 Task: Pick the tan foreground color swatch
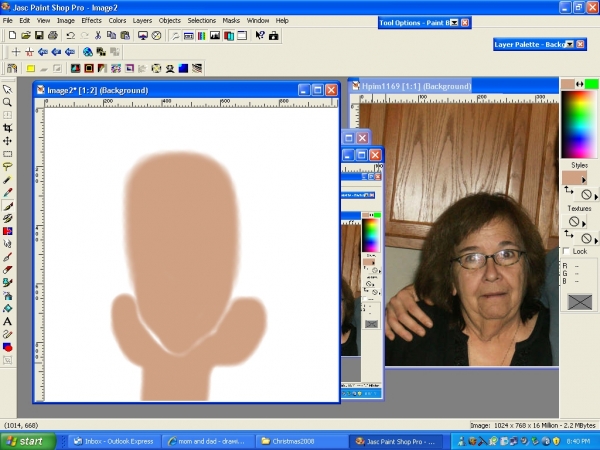(x=568, y=84)
